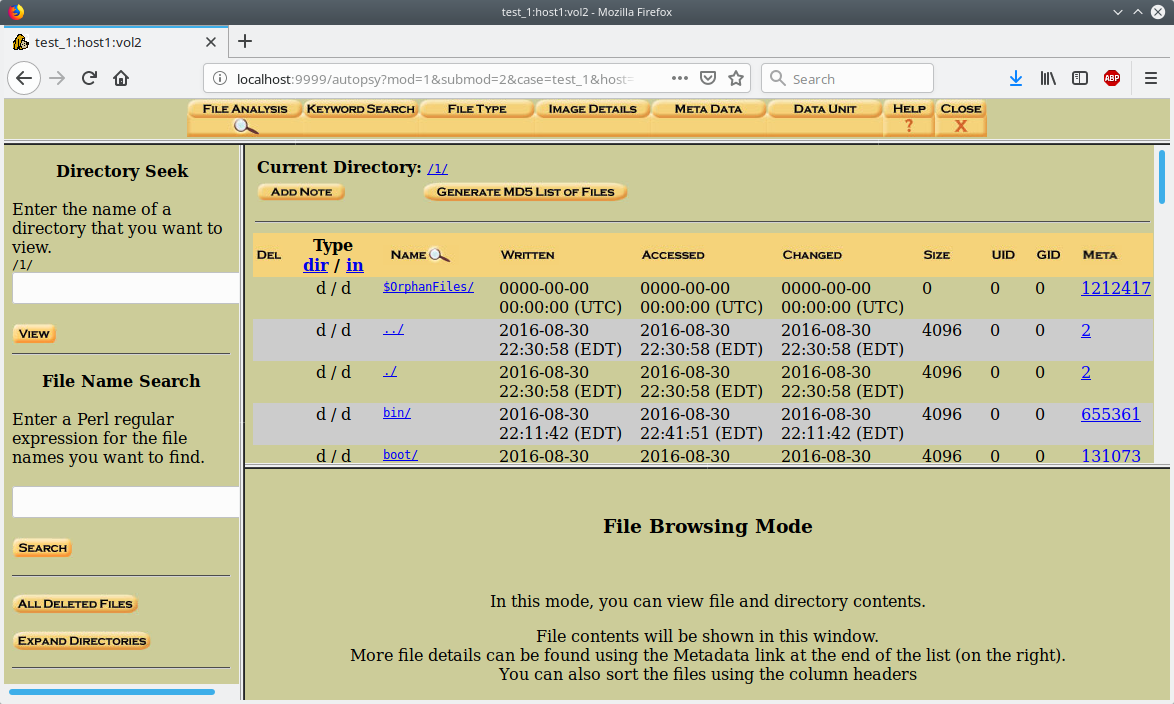This screenshot has width=1174, height=704.
Task: Save page to Pocket icon
Action: [x=708, y=79]
